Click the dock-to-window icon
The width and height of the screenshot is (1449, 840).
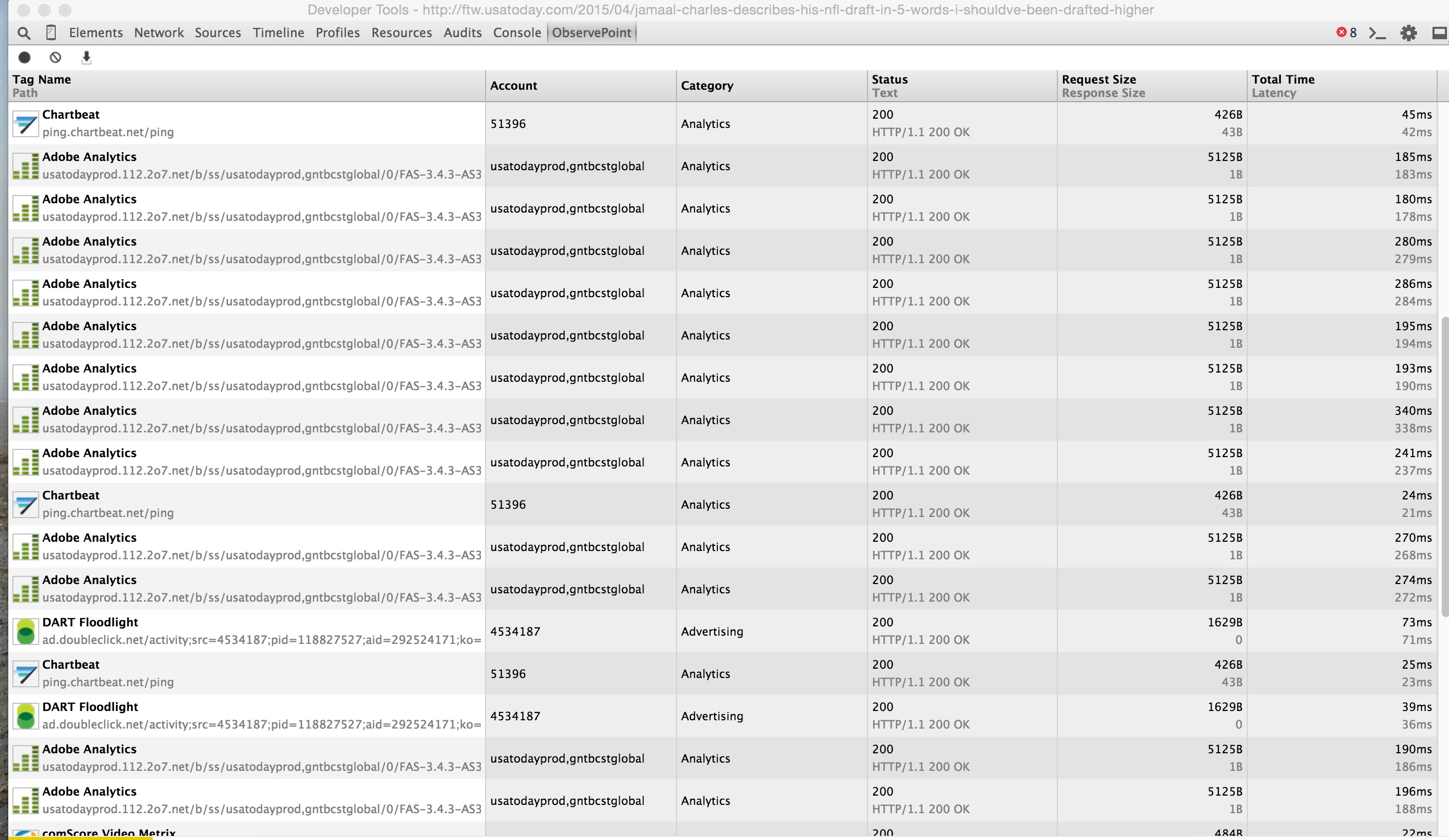pyautogui.click(x=1439, y=34)
